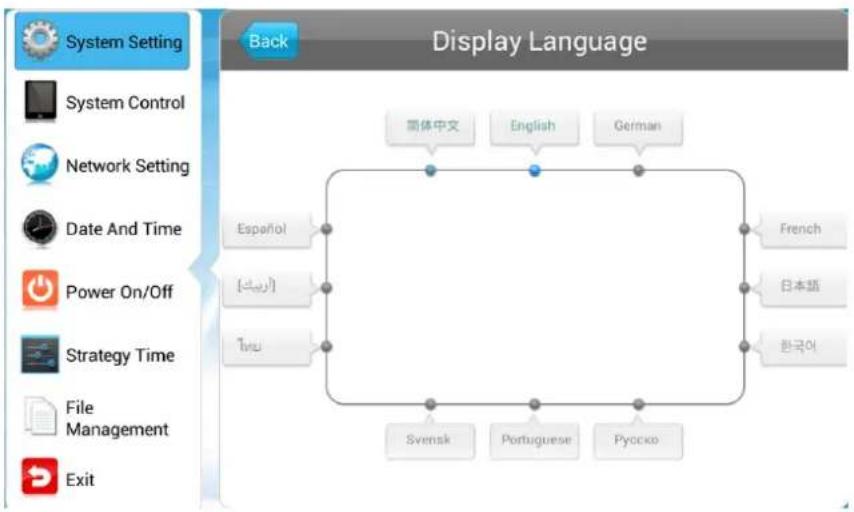Open the Network Setting menu label

[127, 166]
